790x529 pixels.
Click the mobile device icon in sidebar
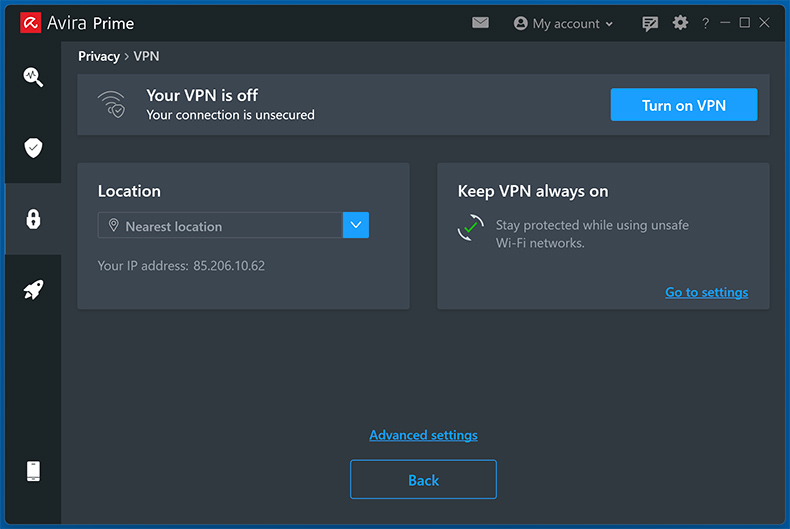[33, 471]
